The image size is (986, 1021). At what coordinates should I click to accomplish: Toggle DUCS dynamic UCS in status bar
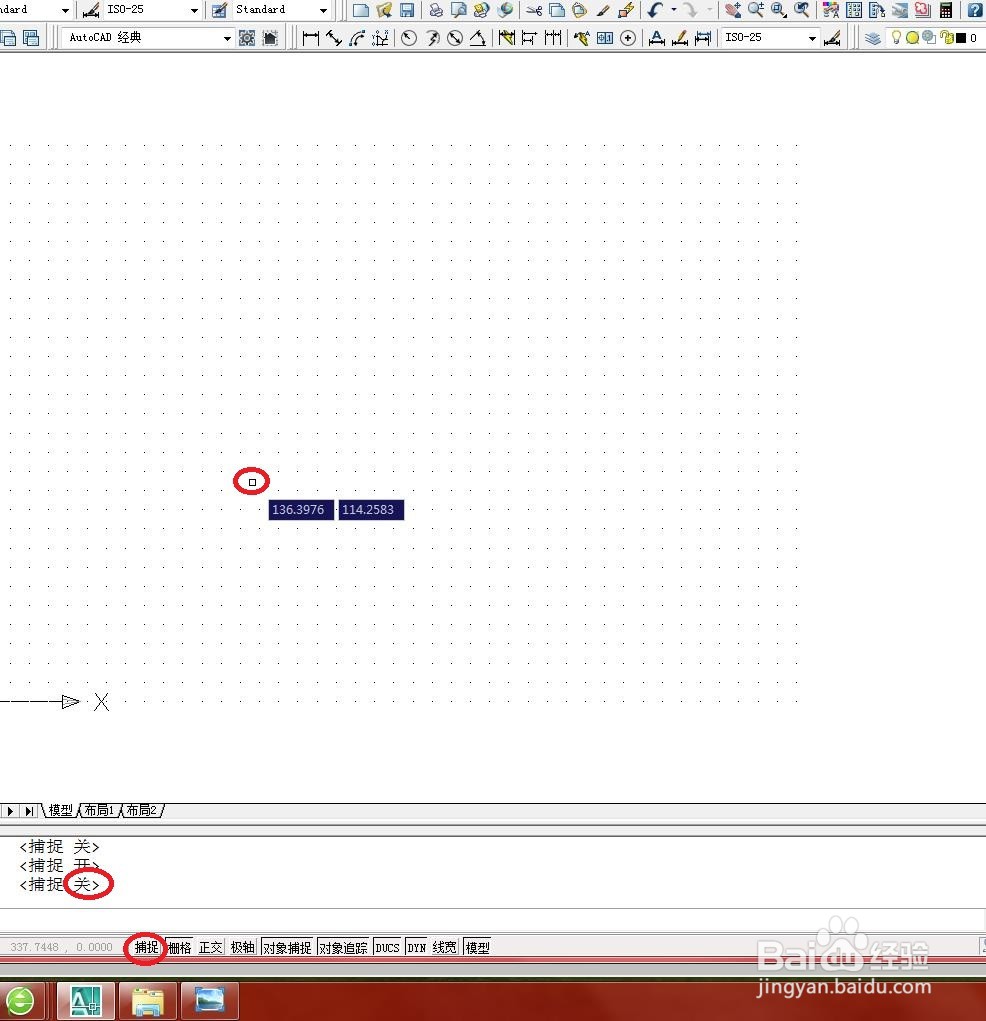[387, 947]
